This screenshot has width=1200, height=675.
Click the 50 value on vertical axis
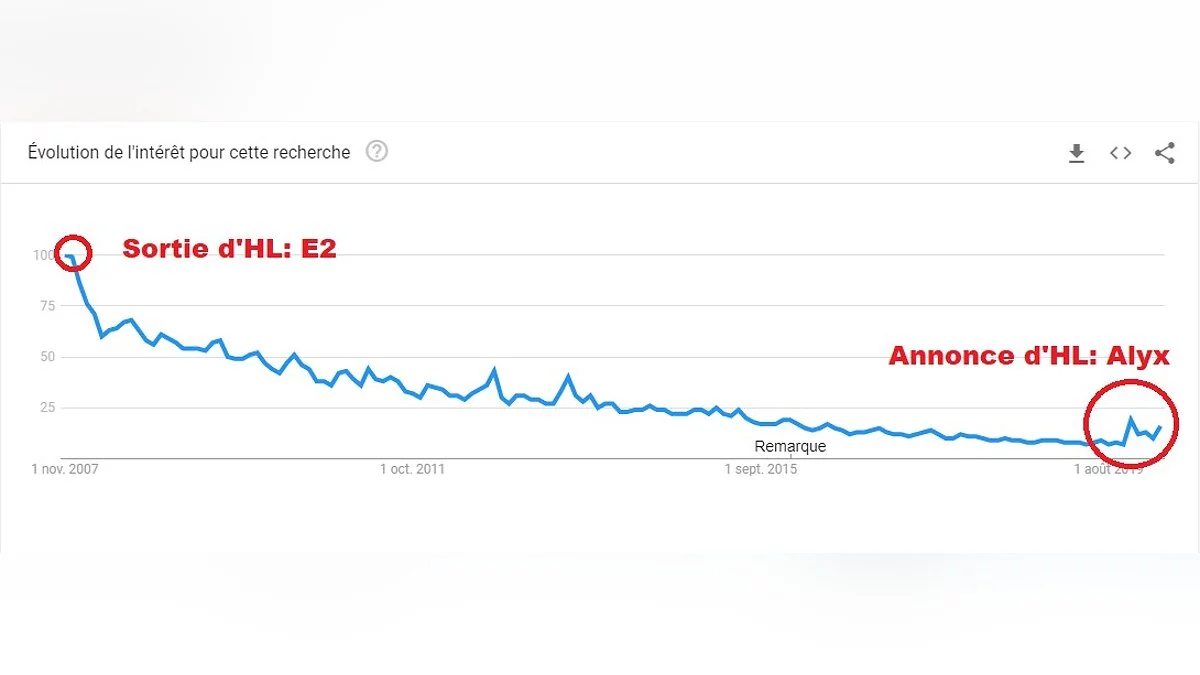[46, 357]
